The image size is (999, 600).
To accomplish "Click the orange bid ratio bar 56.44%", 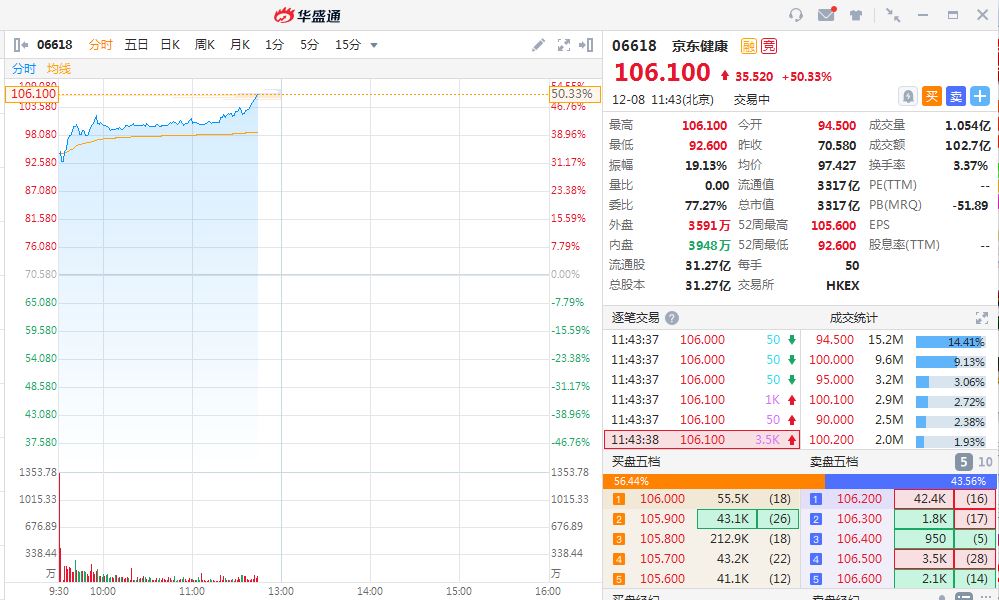I will click(713, 481).
